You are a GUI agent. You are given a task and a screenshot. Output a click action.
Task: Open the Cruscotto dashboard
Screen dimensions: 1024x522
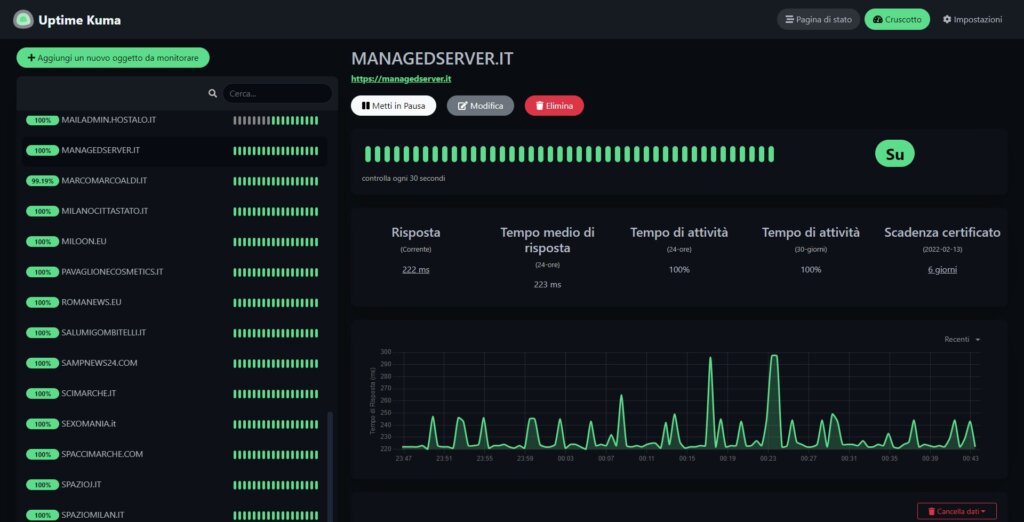pyautogui.click(x=897, y=20)
